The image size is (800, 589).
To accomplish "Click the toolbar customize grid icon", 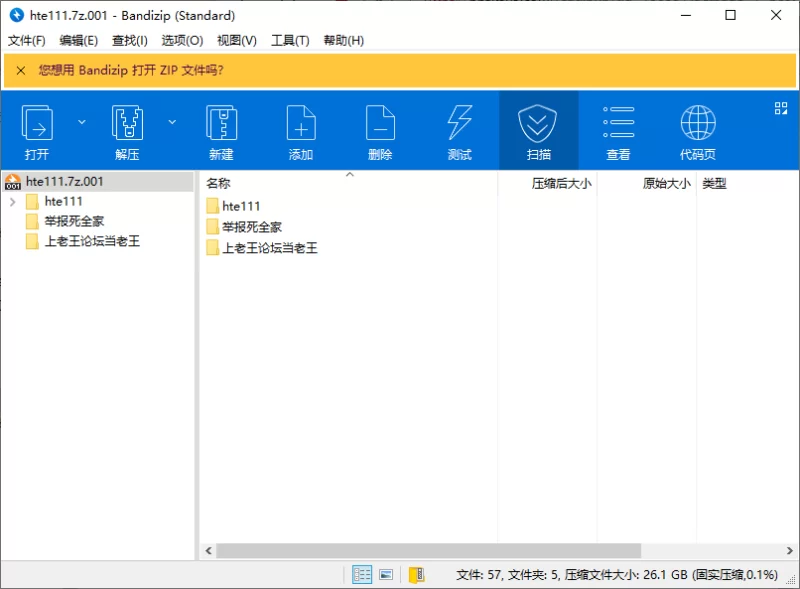I will click(x=781, y=108).
